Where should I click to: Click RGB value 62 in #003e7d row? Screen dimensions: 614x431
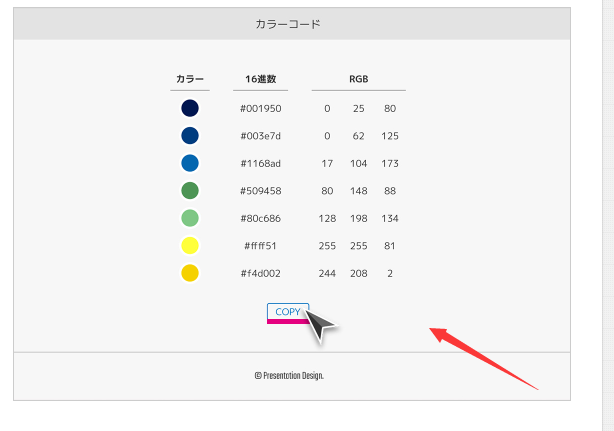click(x=359, y=136)
